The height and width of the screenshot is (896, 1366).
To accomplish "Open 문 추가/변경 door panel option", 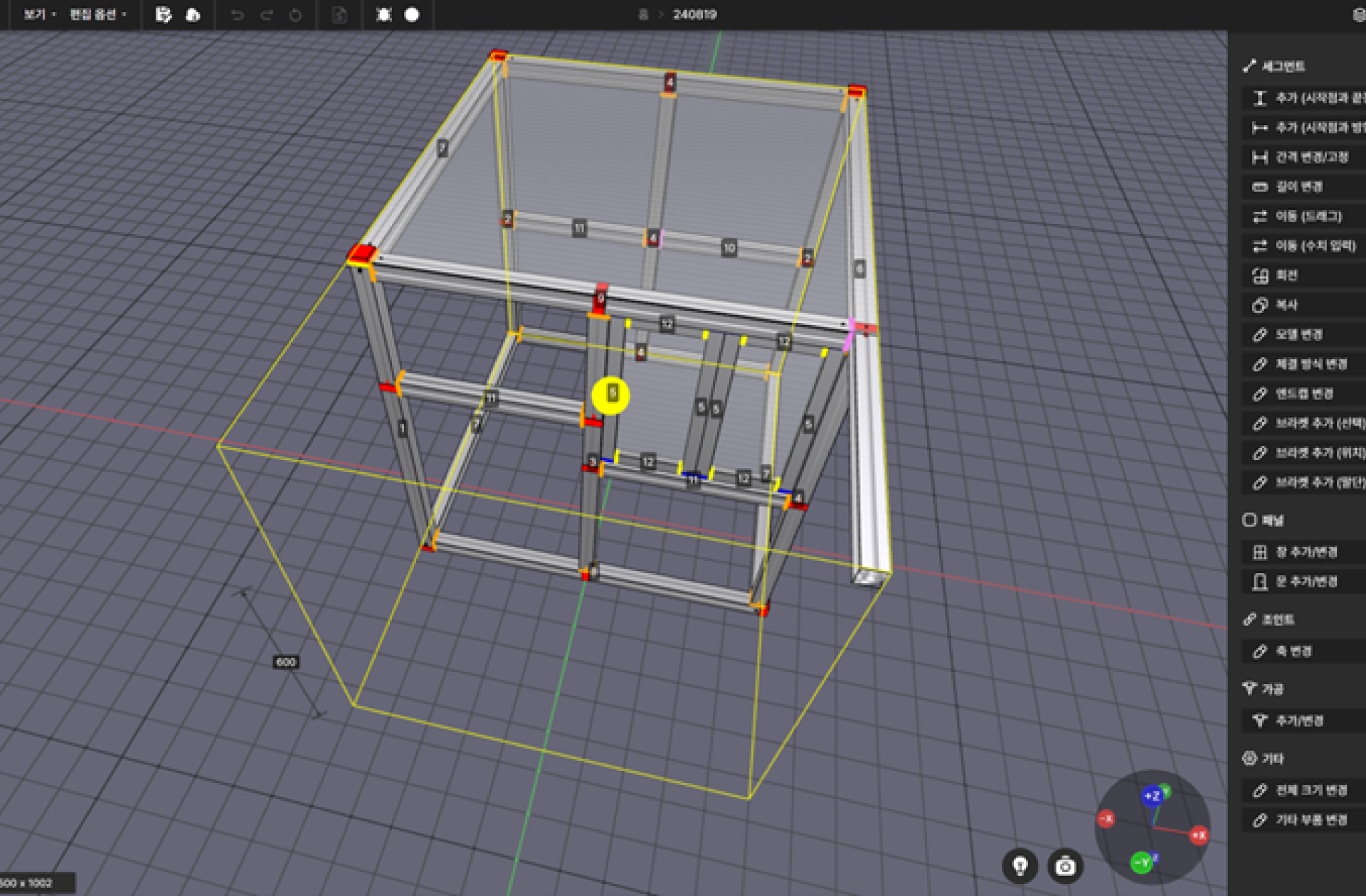I will click(1306, 582).
